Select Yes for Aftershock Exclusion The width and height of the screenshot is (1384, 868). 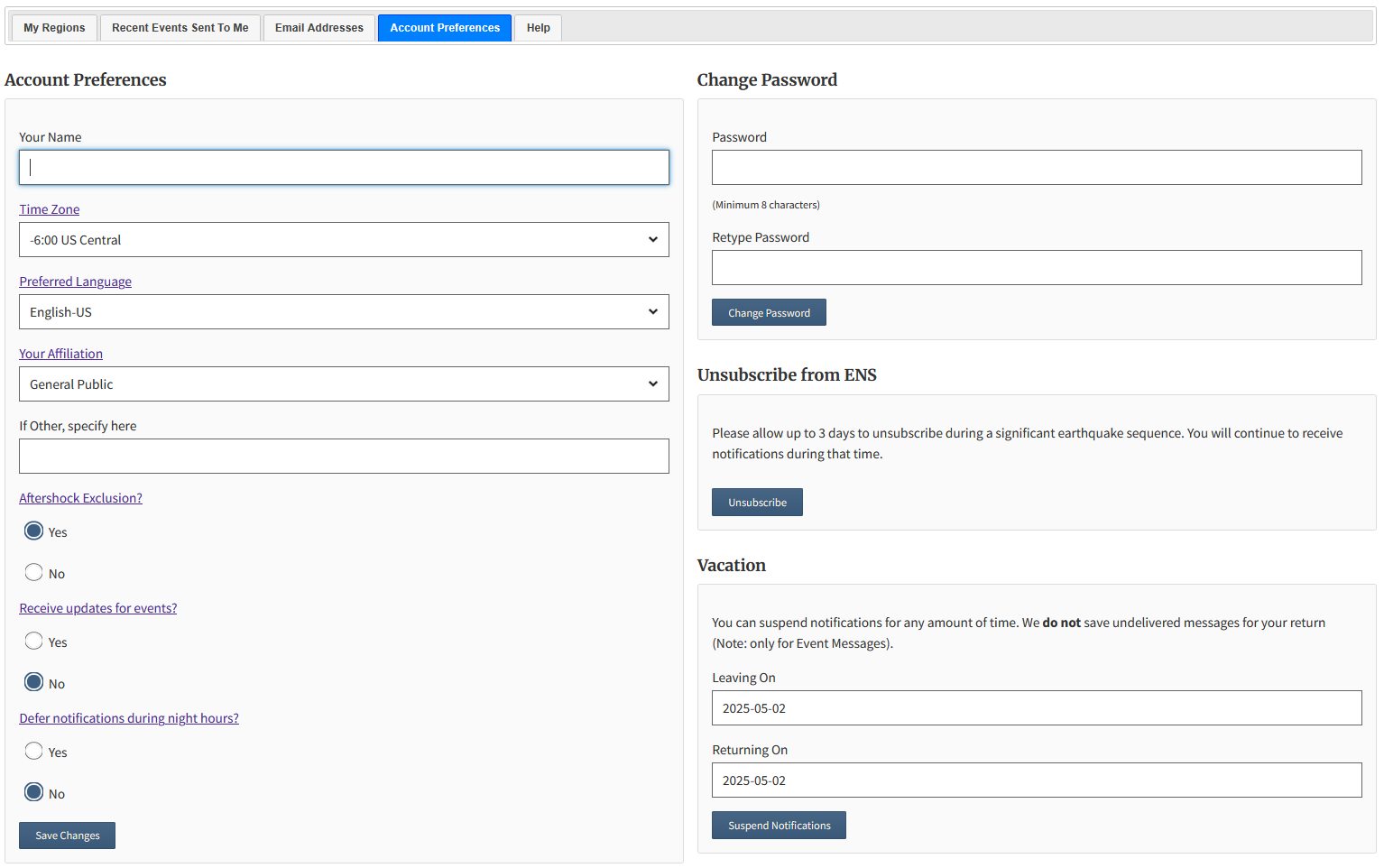tap(34, 531)
